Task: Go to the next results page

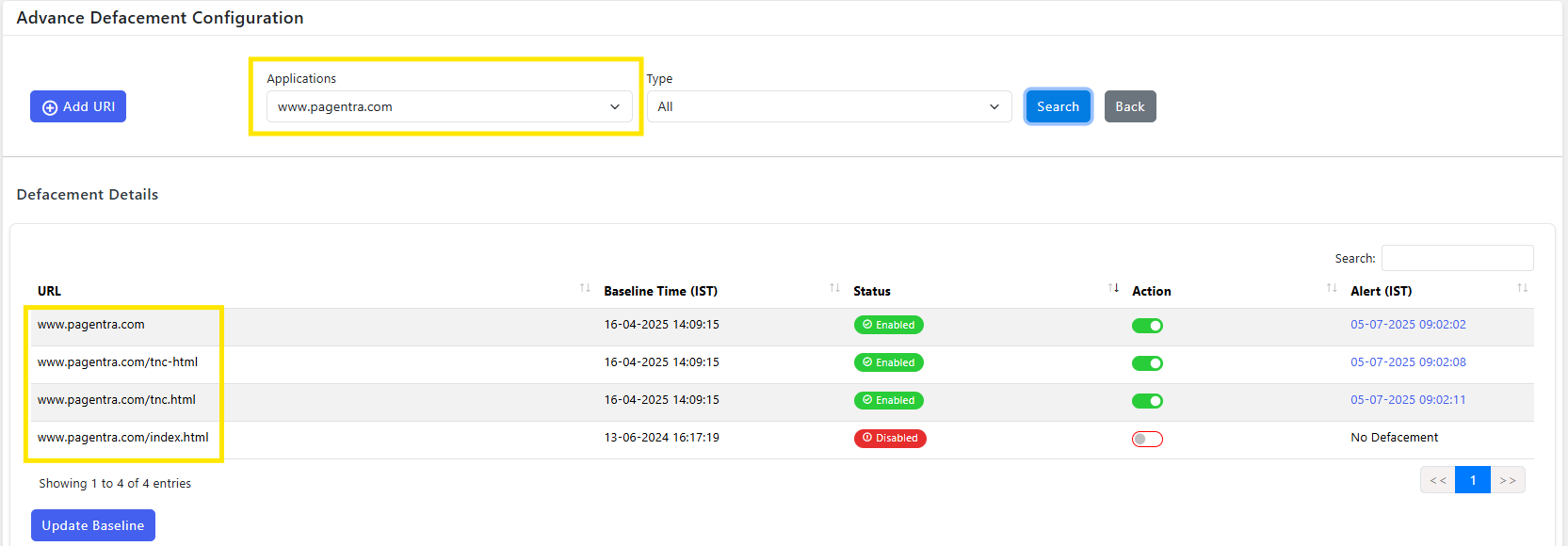Action: [x=1508, y=480]
